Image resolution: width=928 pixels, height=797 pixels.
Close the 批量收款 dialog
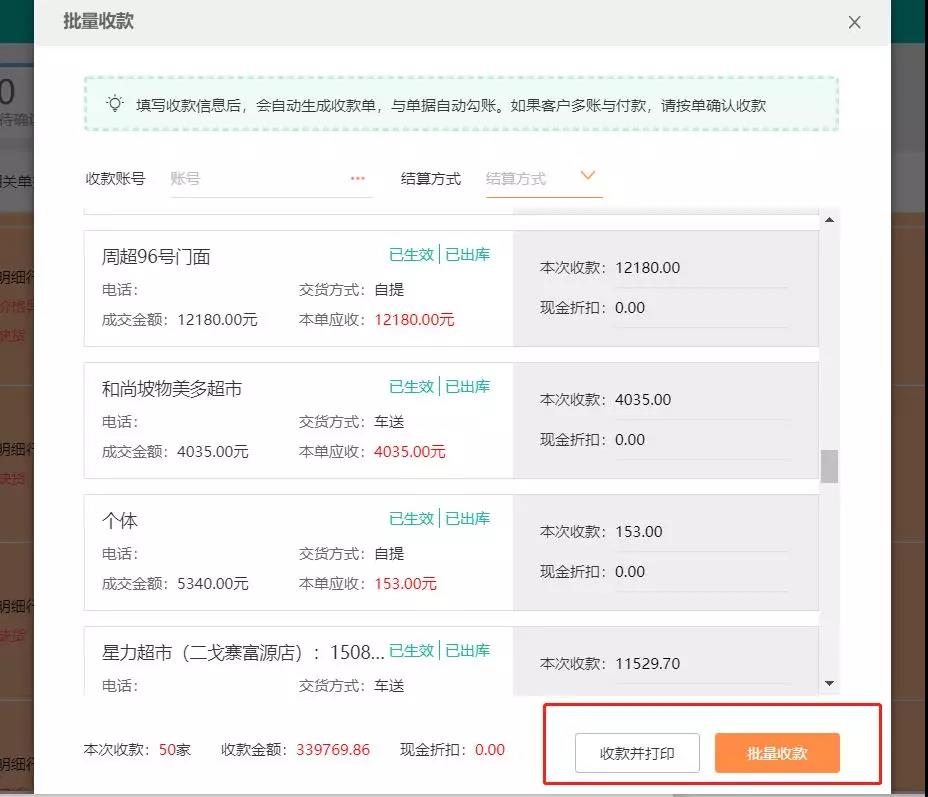point(854,22)
